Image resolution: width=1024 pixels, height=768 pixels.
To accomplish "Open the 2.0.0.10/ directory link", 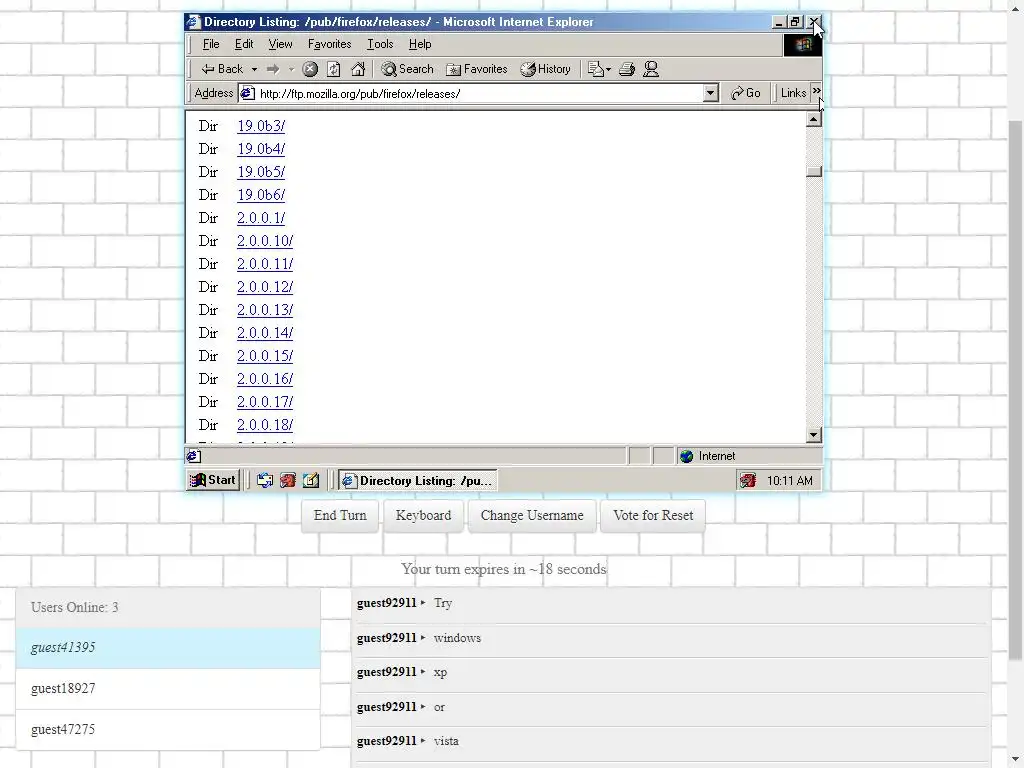I will (264, 241).
